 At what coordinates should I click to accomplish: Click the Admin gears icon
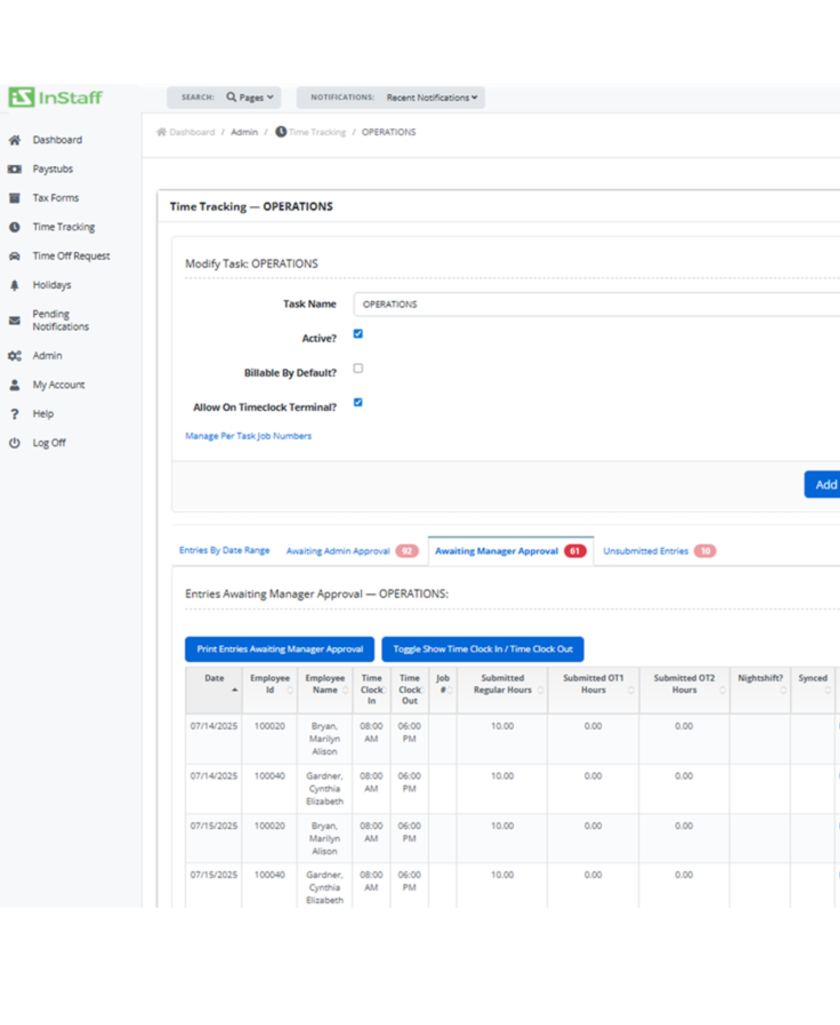[x=14, y=356]
